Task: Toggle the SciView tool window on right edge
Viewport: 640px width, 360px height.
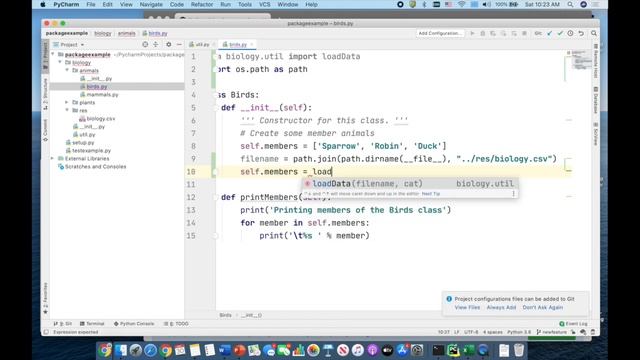Action: [596, 133]
